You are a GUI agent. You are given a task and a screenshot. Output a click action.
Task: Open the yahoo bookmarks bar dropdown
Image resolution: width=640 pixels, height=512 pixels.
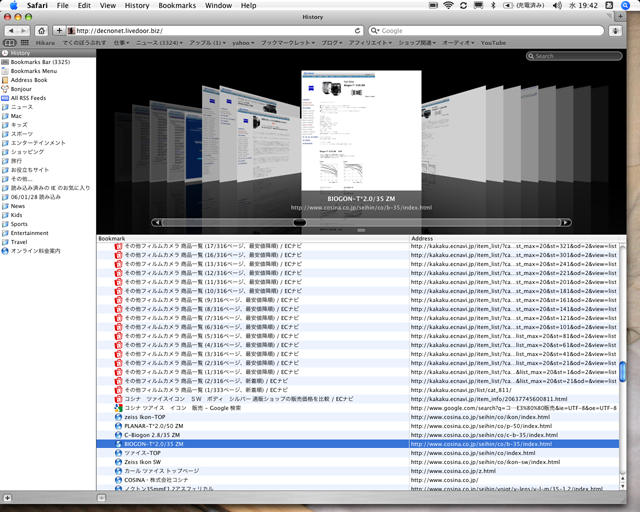click(243, 42)
